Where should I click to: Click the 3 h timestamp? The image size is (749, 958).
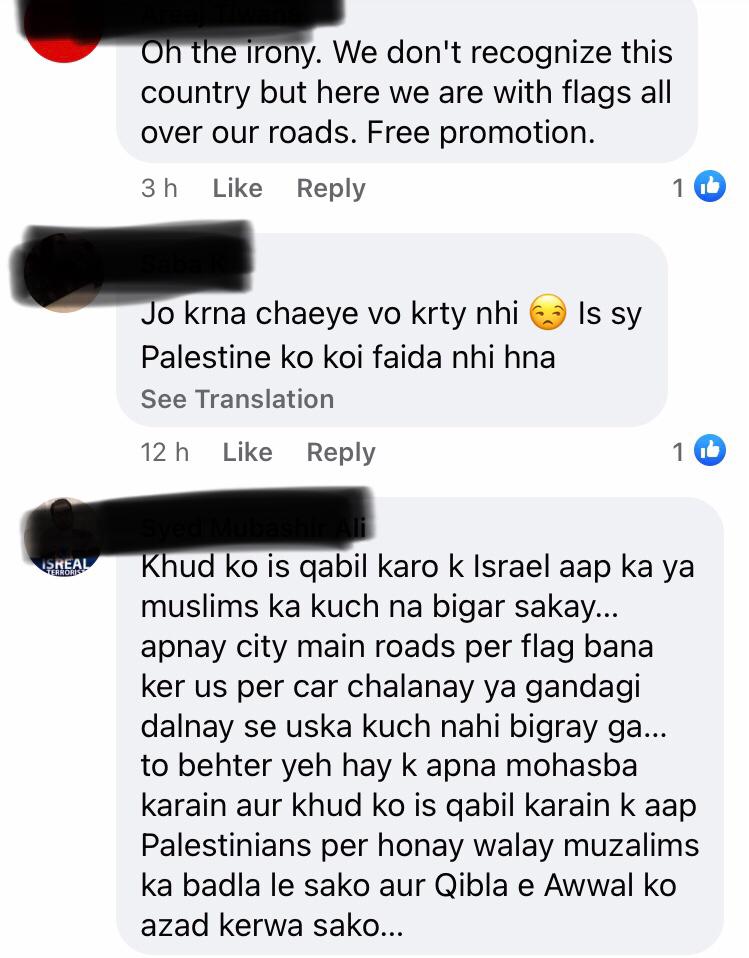point(159,188)
